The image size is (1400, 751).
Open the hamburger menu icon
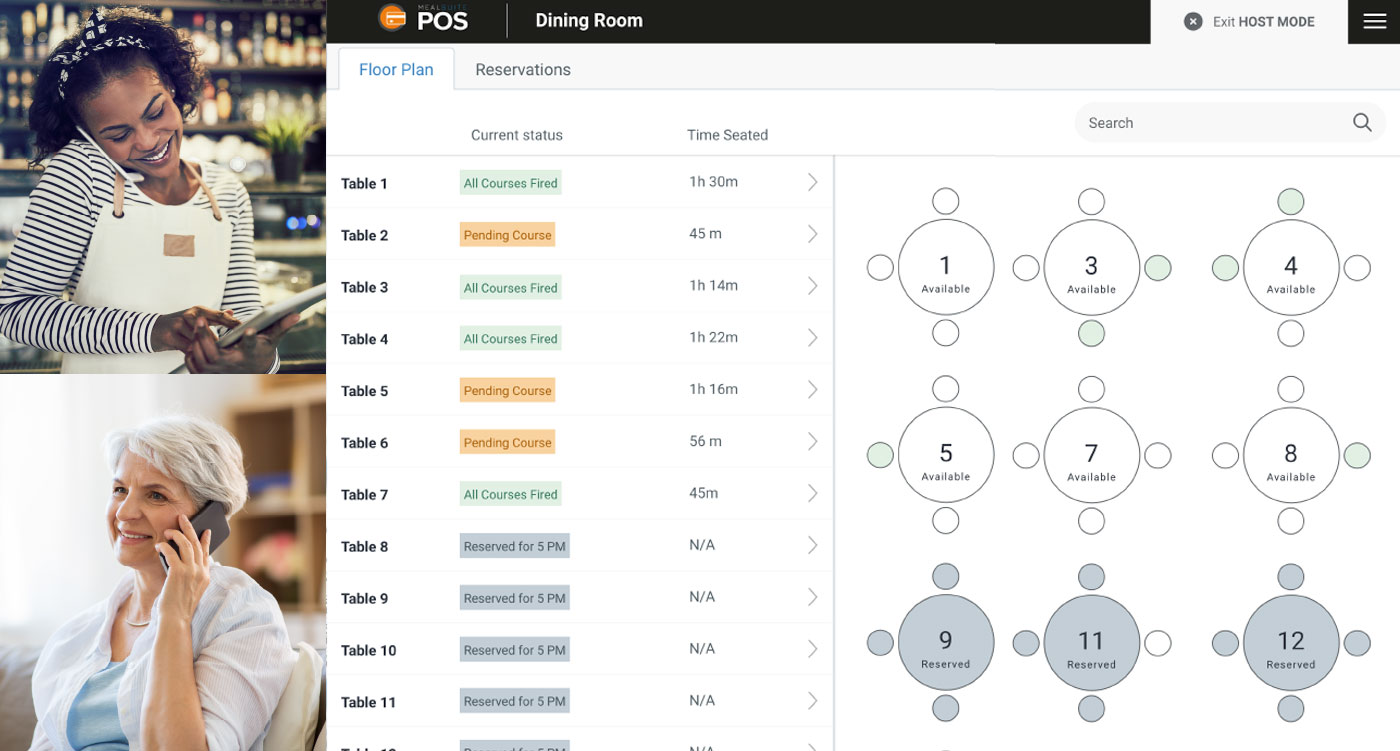pyautogui.click(x=1374, y=22)
